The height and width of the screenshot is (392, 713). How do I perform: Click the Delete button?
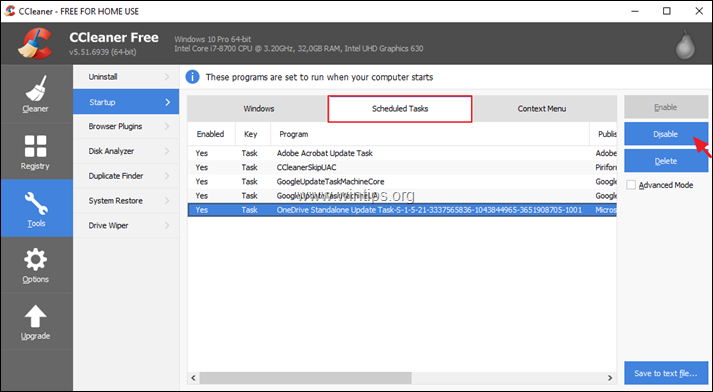666,161
